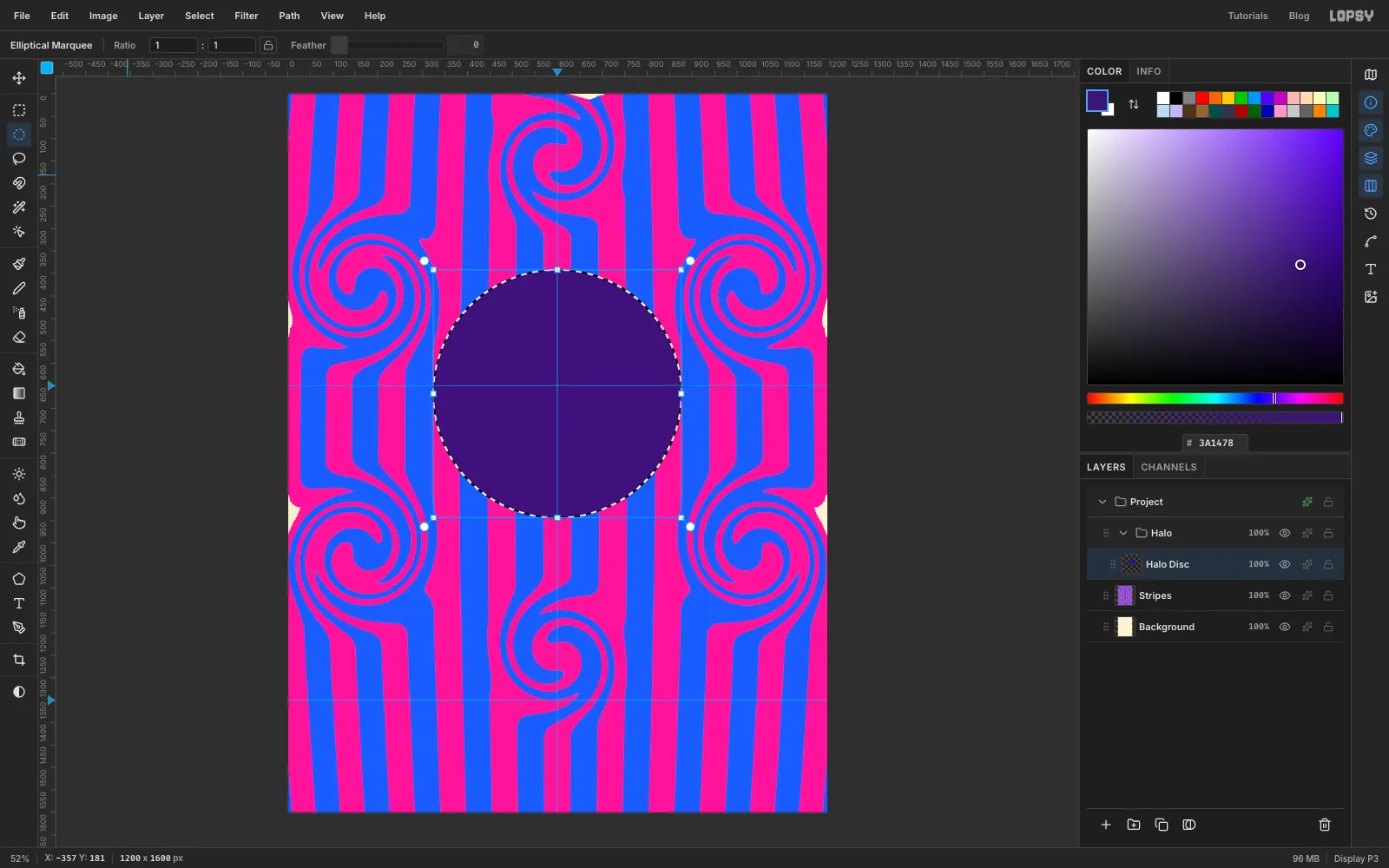This screenshot has height=868, width=1389.
Task: Pick the red swatch in palette
Action: point(1202,98)
